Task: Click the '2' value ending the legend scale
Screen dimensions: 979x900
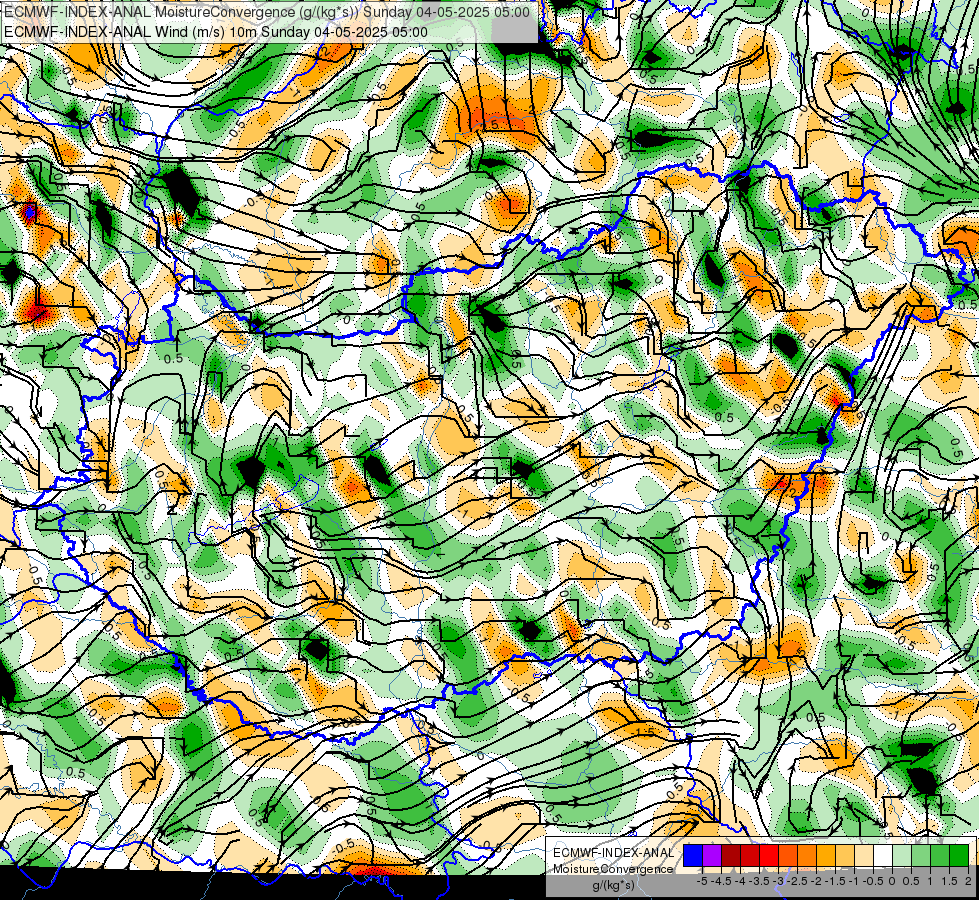Action: 968,881
